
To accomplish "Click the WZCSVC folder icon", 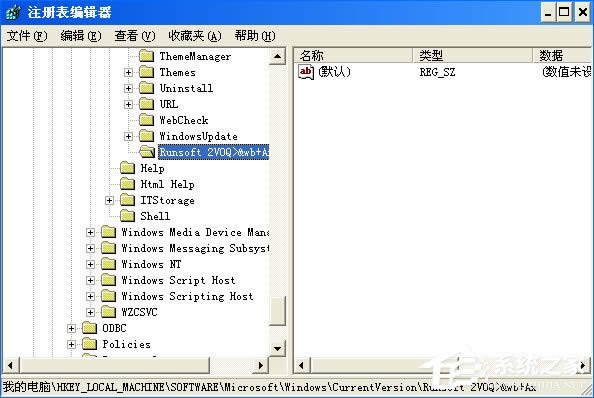I will tap(108, 312).
